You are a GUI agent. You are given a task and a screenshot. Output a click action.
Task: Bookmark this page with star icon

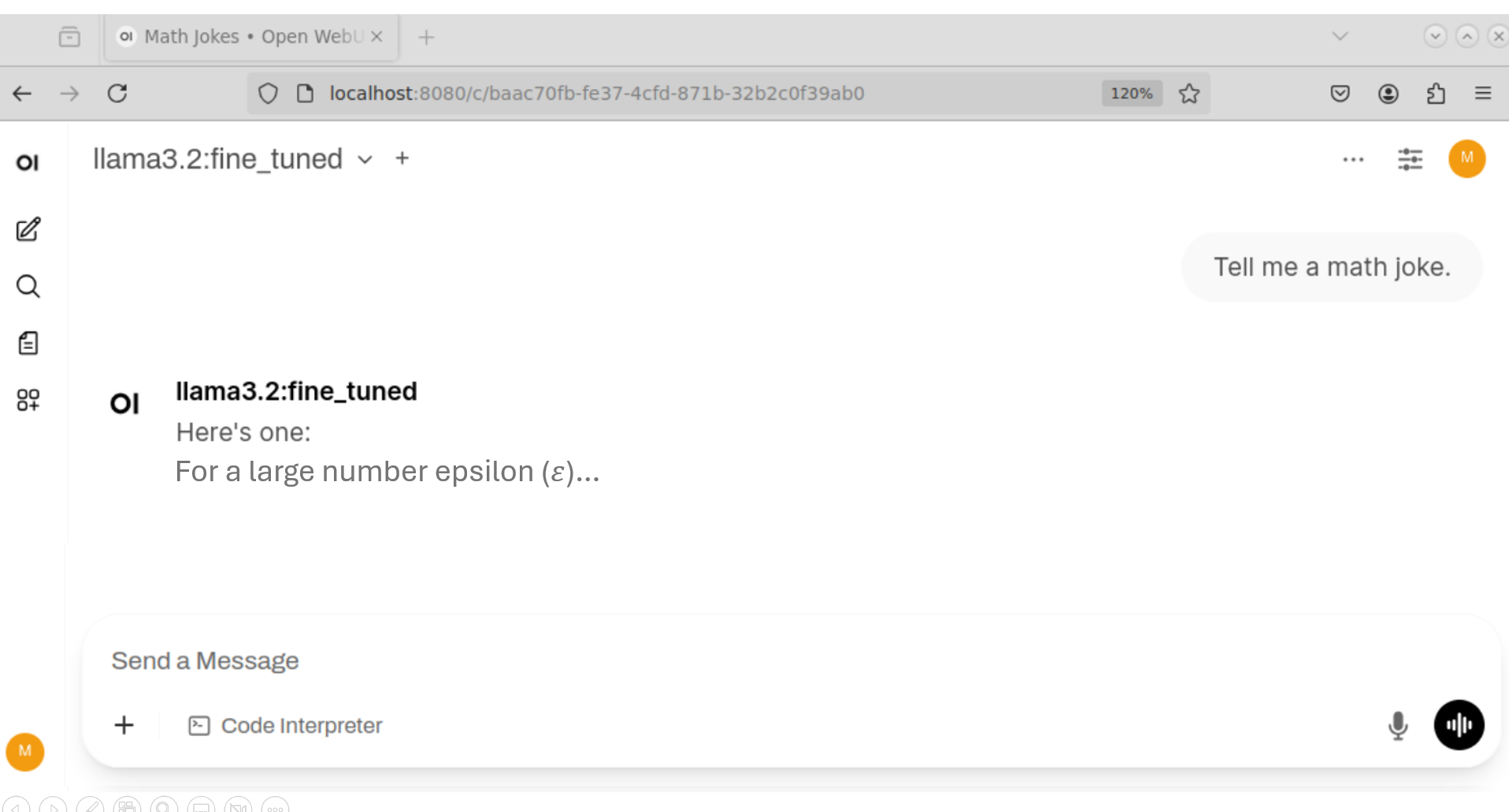click(1189, 94)
